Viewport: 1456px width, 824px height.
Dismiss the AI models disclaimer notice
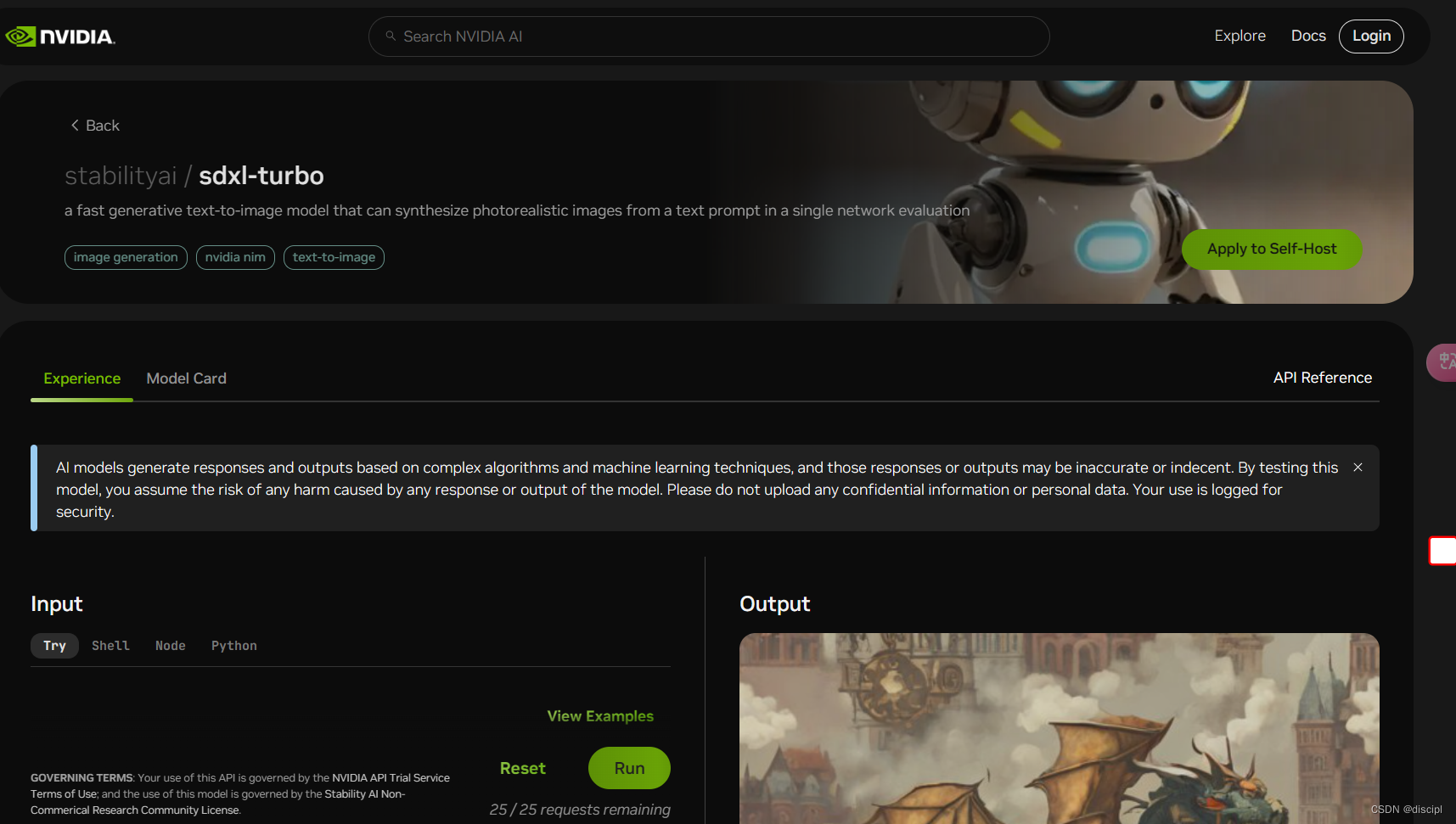pos(1358,468)
